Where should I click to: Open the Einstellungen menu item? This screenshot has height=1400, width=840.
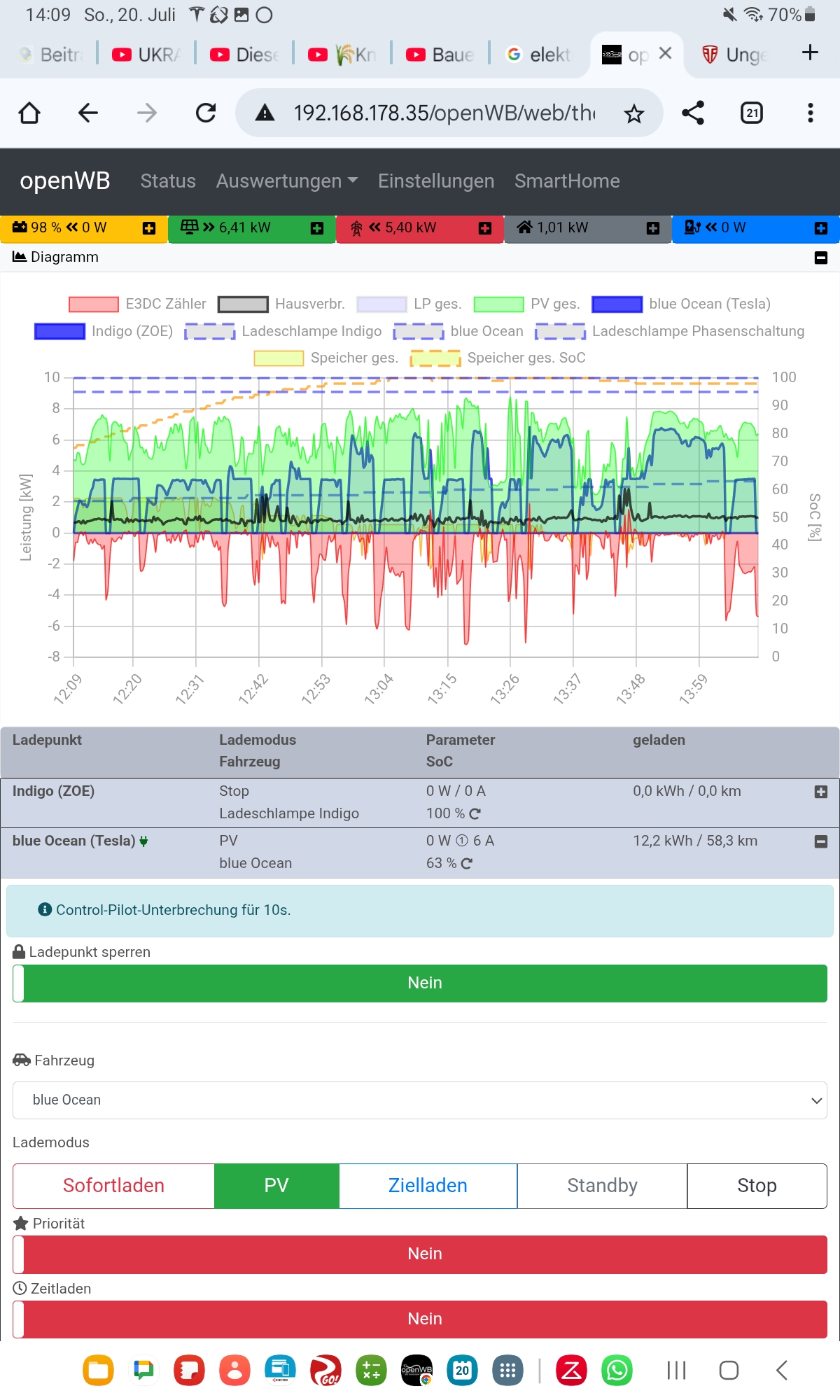pyautogui.click(x=436, y=181)
